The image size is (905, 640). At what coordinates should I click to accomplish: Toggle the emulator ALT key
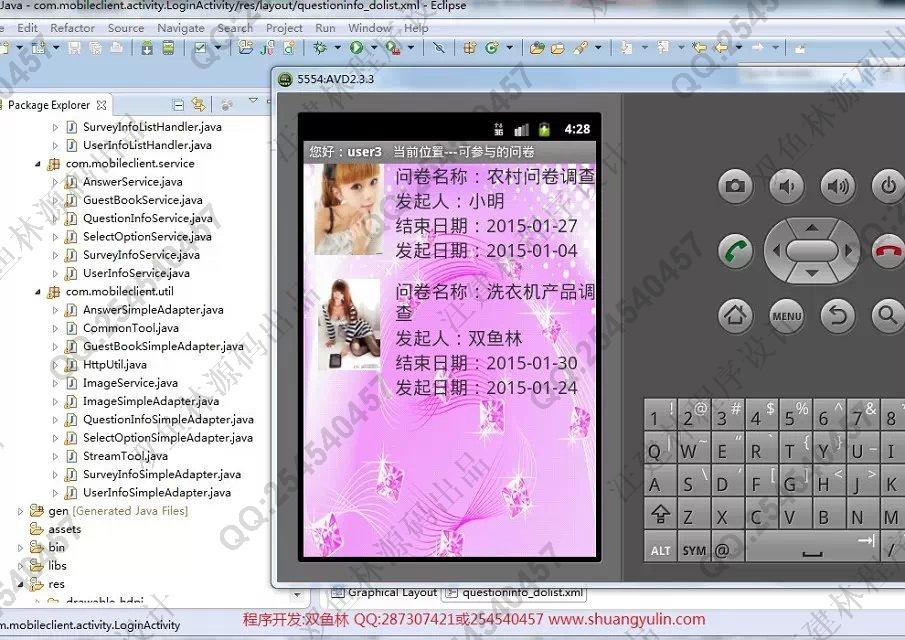660,550
